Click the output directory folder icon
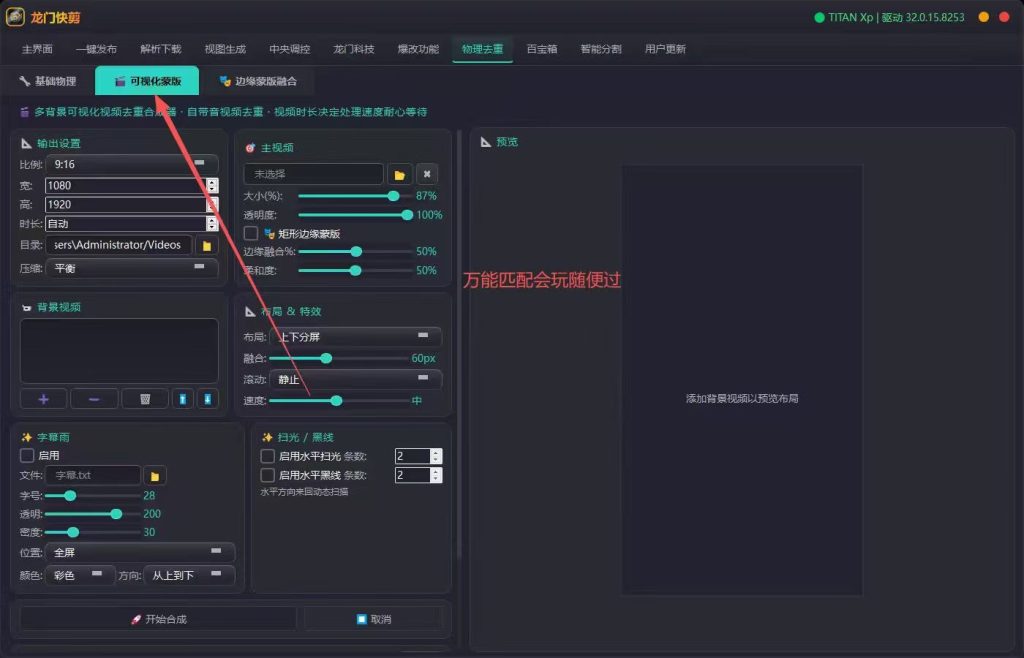This screenshot has width=1024, height=658. click(207, 245)
